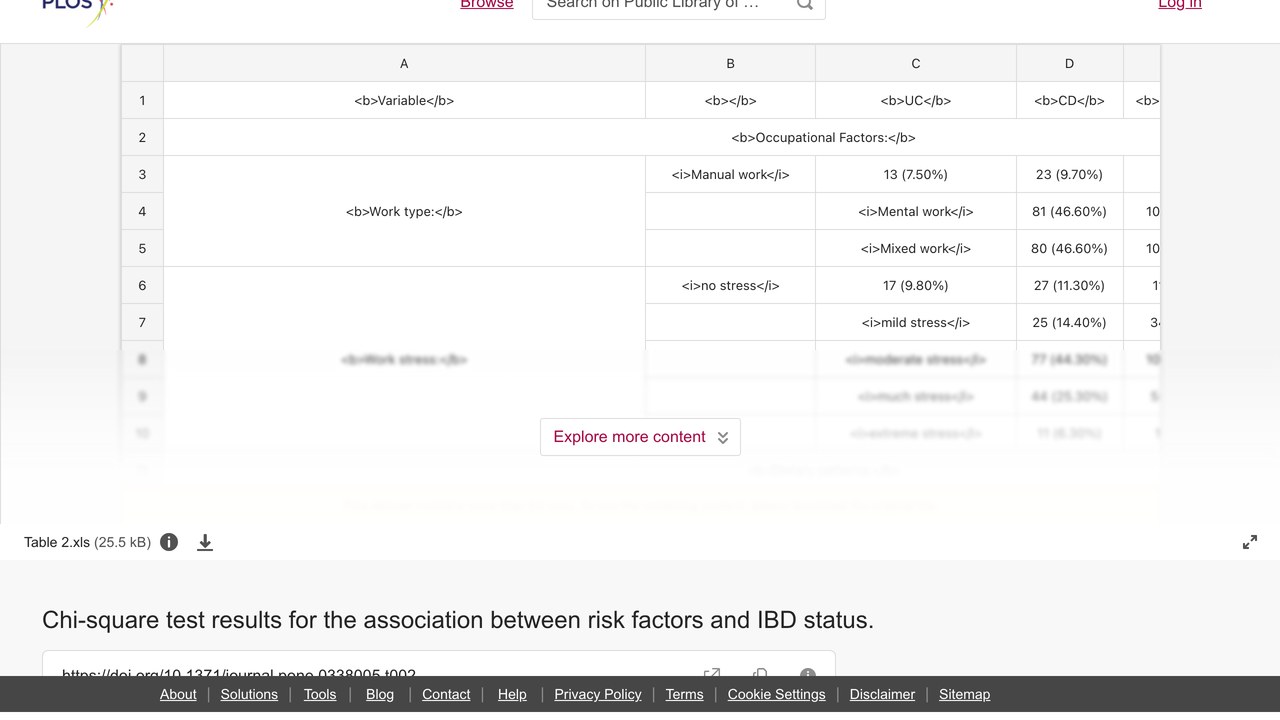Select column D header
The width and height of the screenshot is (1280, 720).
[1069, 63]
